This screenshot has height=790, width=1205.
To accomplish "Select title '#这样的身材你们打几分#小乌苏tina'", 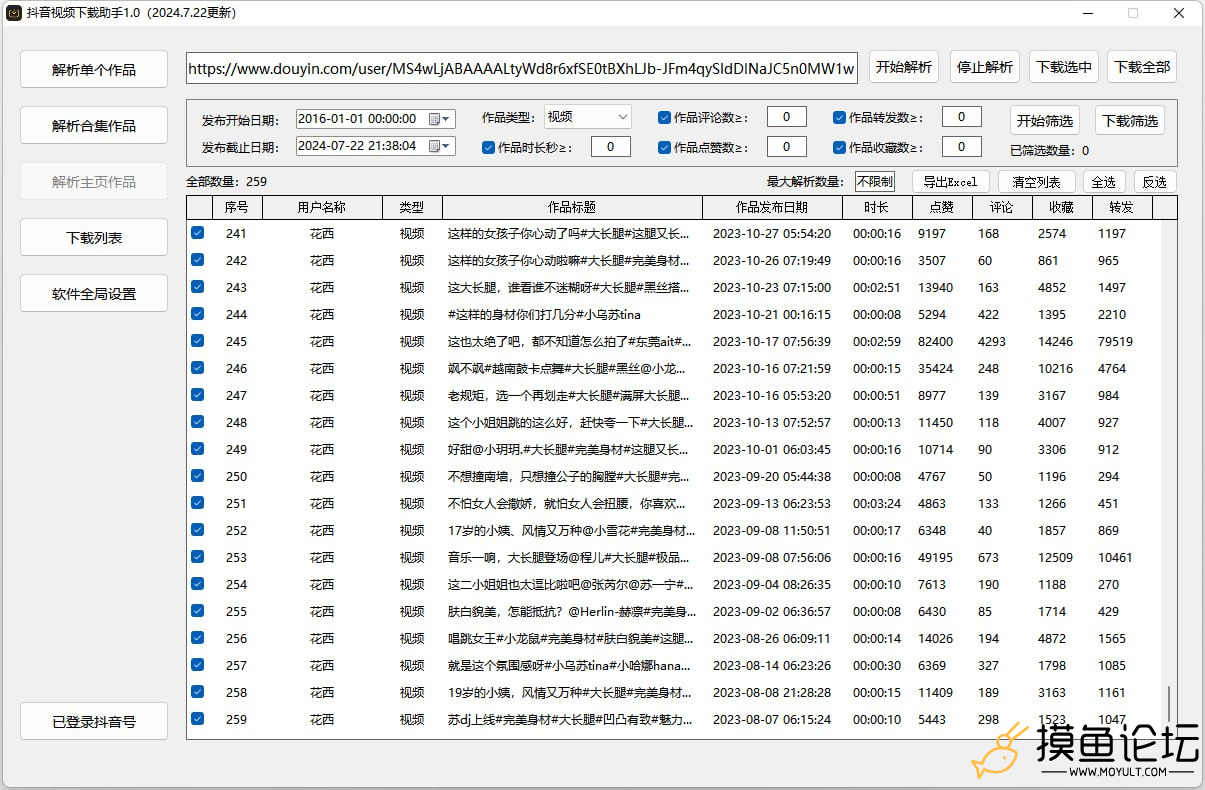I will (x=545, y=314).
